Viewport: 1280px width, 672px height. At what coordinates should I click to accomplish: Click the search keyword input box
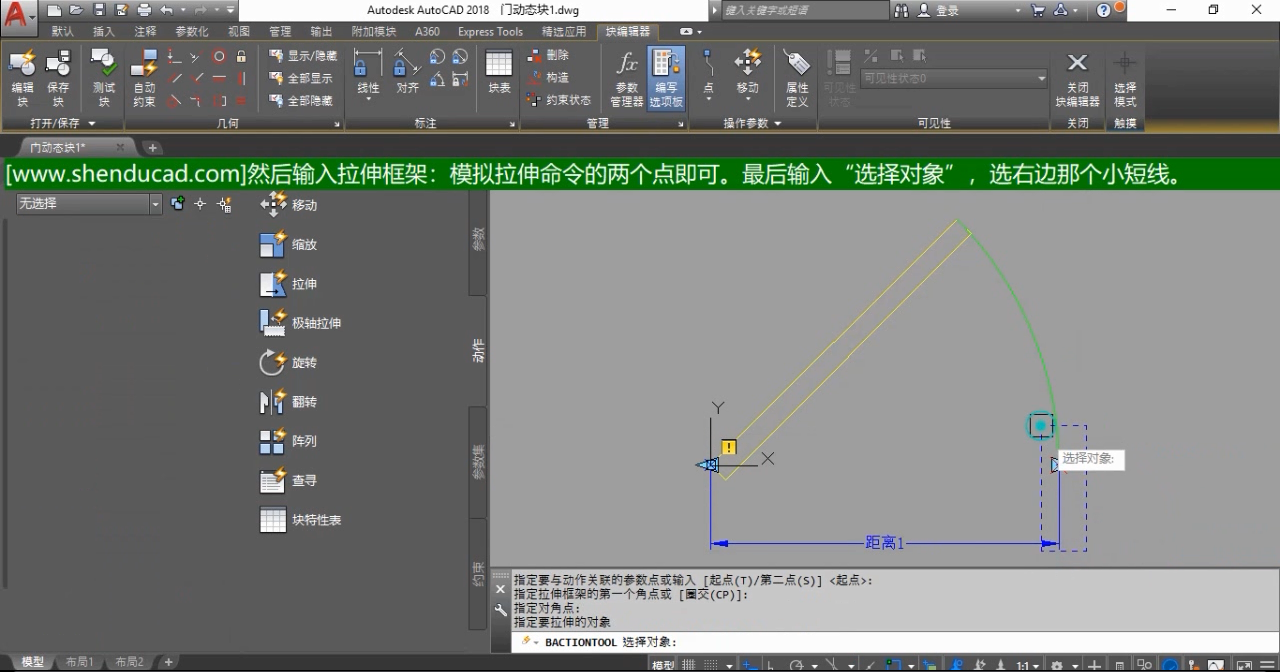click(805, 10)
